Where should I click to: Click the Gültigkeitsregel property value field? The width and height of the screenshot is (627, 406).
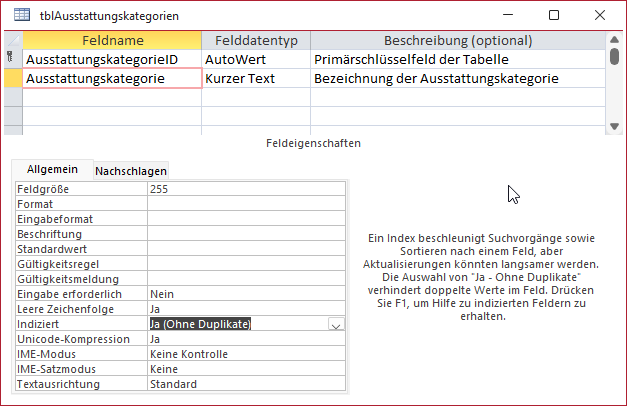tap(246, 264)
